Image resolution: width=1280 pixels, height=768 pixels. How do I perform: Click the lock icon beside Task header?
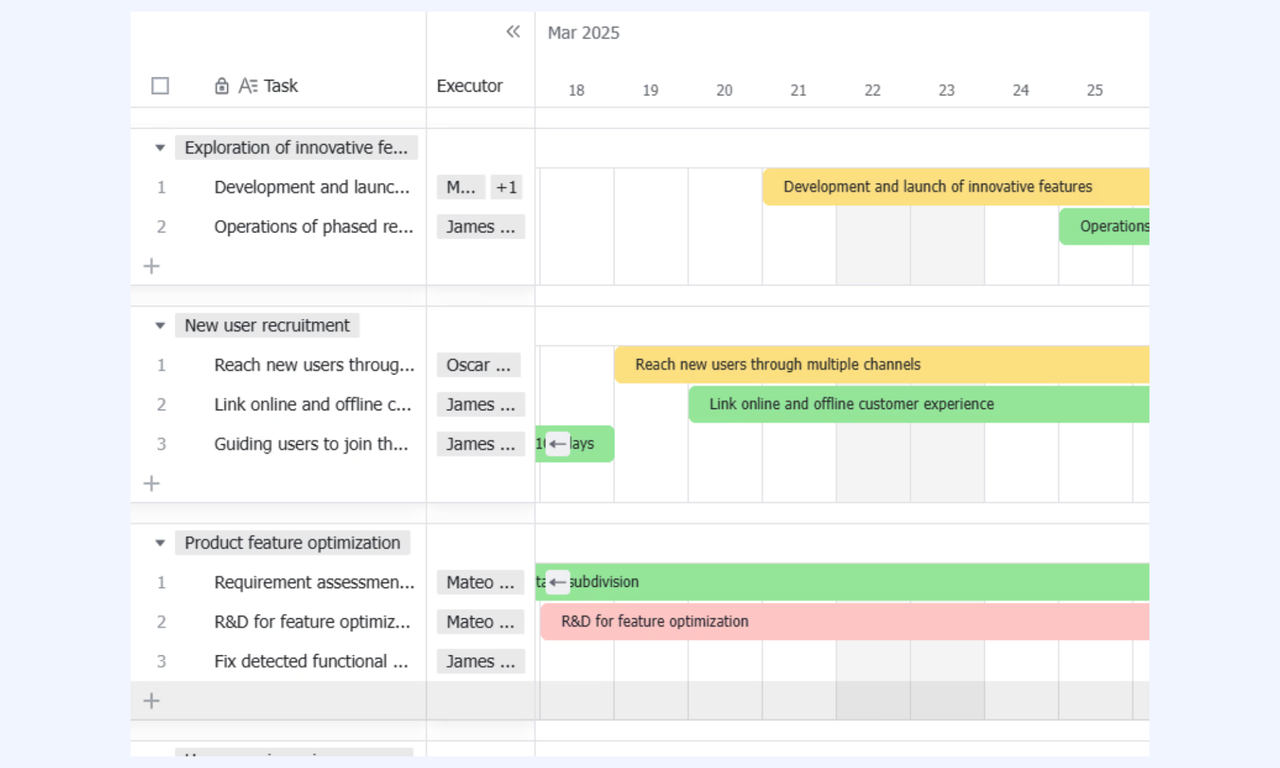coord(222,86)
